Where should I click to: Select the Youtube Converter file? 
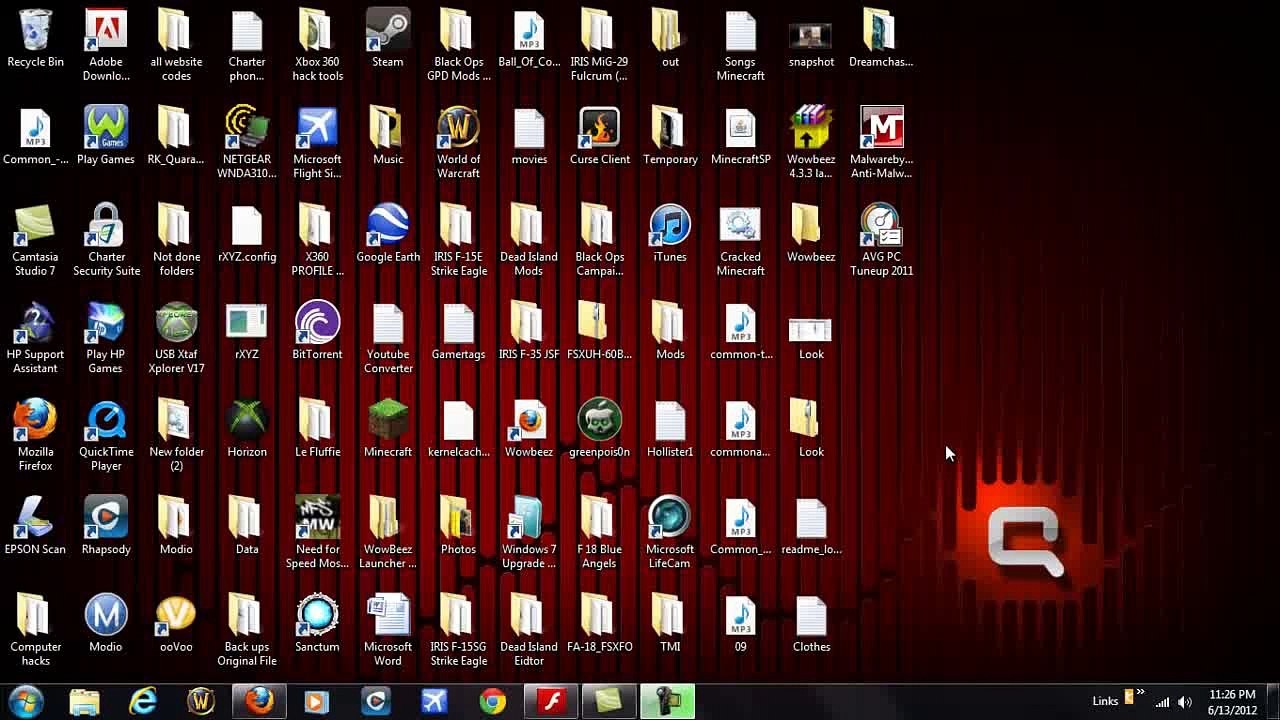(388, 338)
